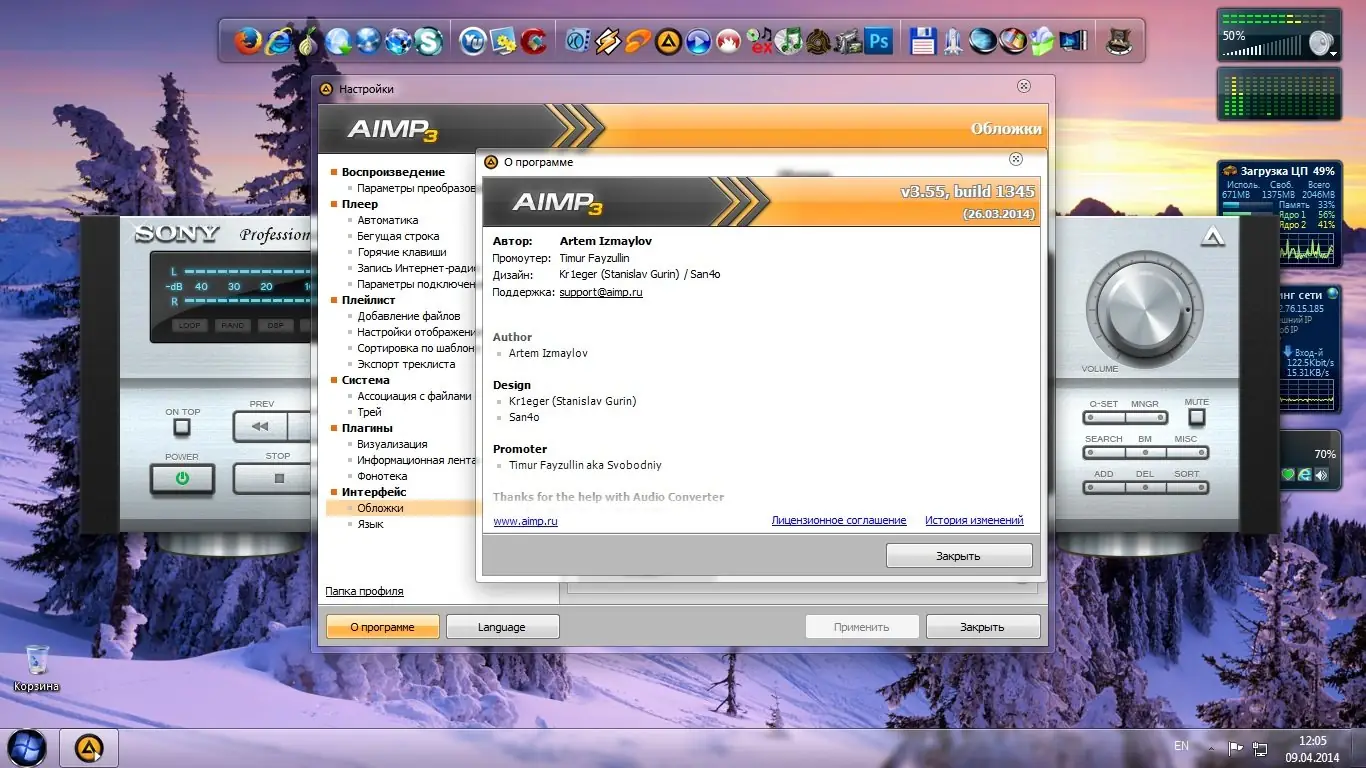Open Бегущая строка settings section

pos(398,236)
